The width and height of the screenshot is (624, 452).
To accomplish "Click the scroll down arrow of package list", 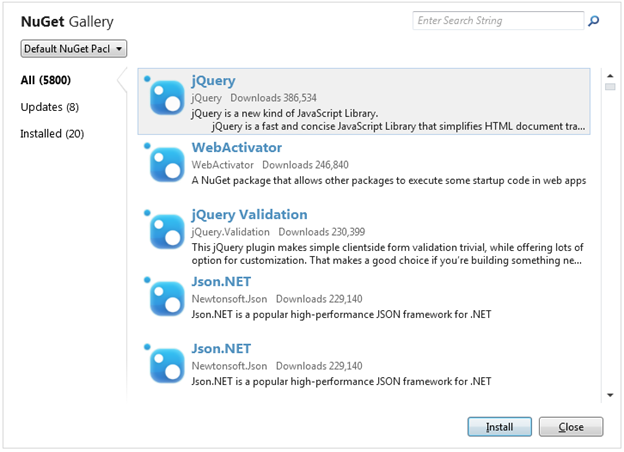I will [610, 395].
